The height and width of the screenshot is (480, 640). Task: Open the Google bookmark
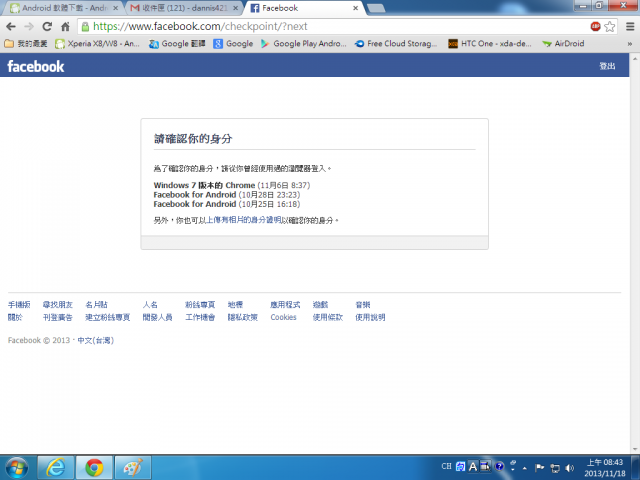(x=233, y=44)
